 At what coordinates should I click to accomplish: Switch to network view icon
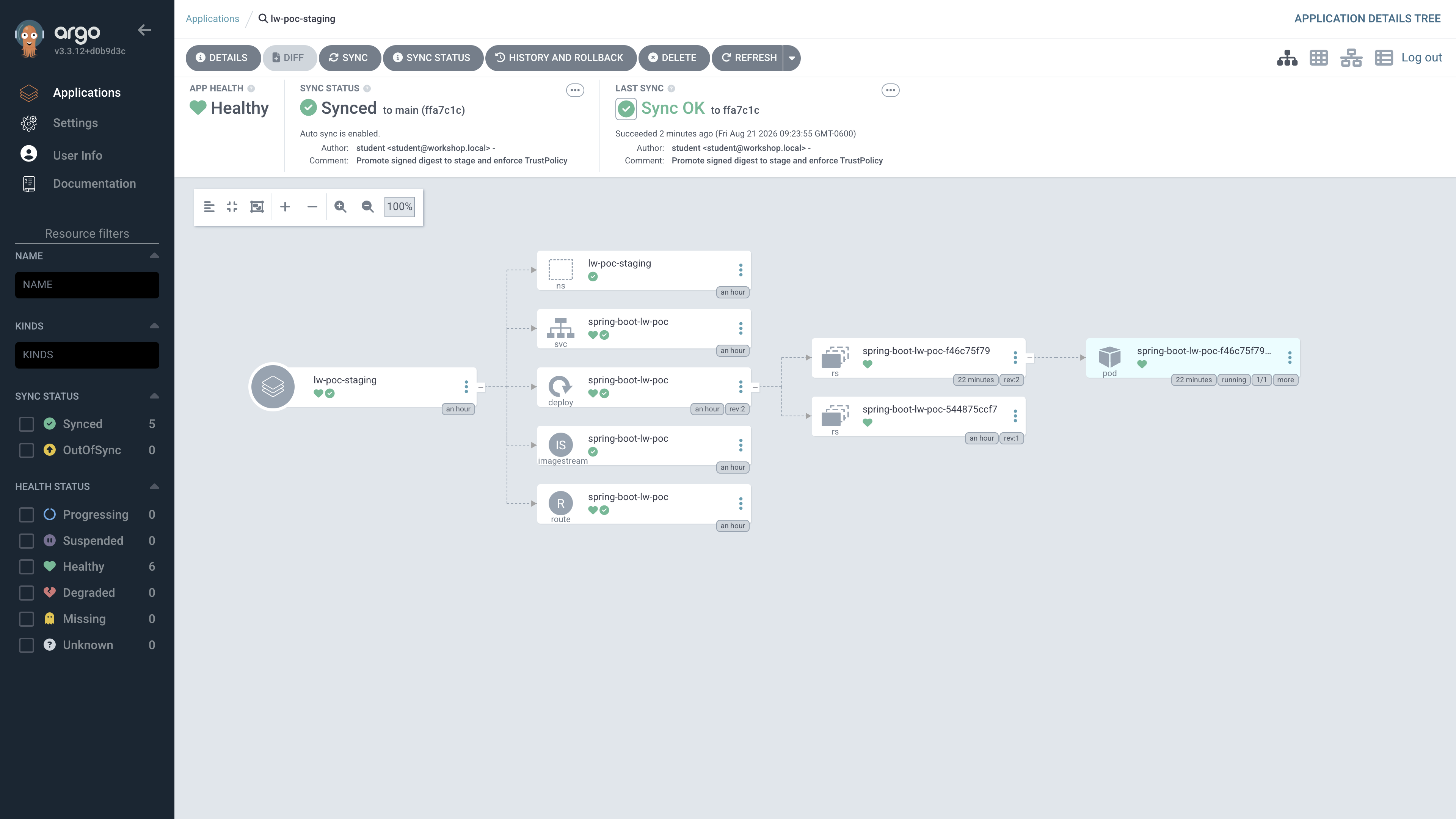point(1351,58)
